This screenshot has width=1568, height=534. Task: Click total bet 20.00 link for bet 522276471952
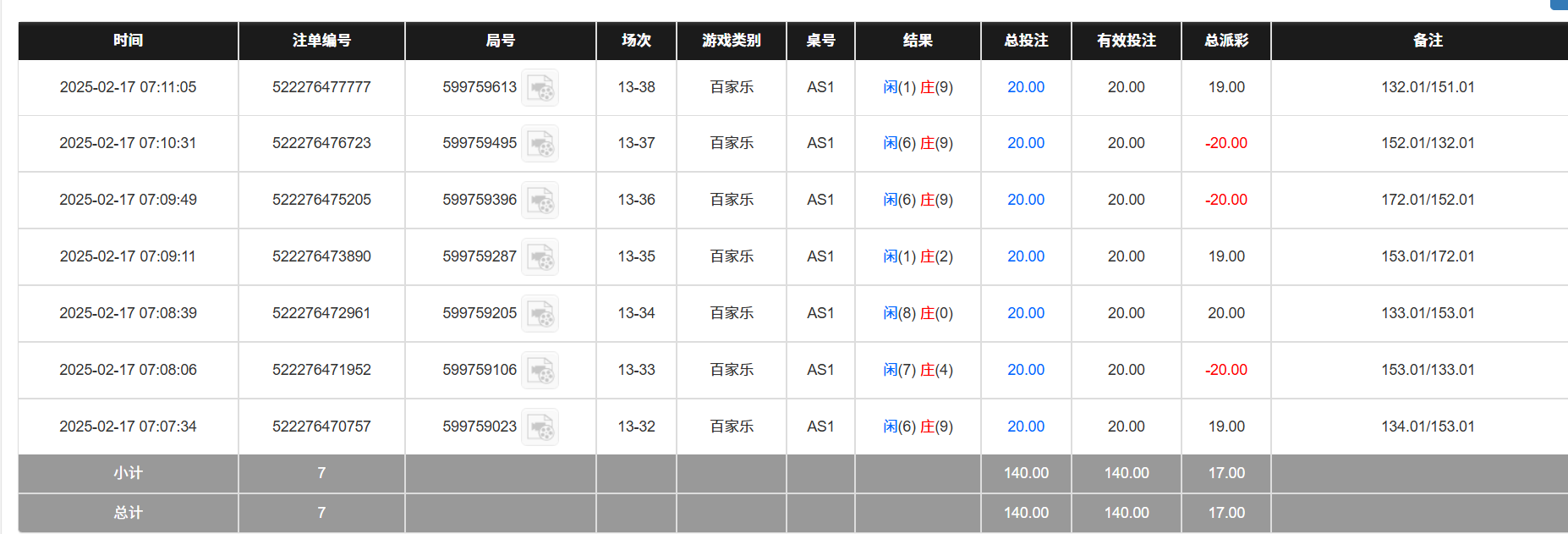[x=1025, y=370]
